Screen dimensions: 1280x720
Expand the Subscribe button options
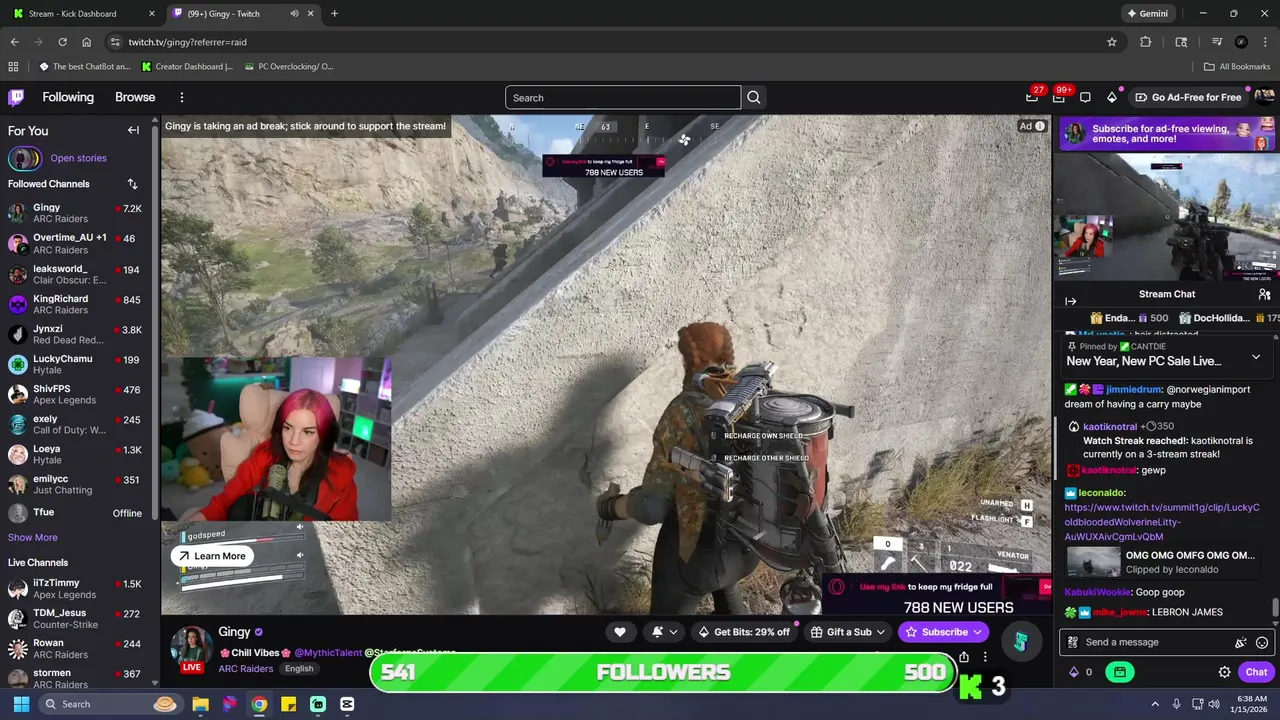[x=977, y=632]
